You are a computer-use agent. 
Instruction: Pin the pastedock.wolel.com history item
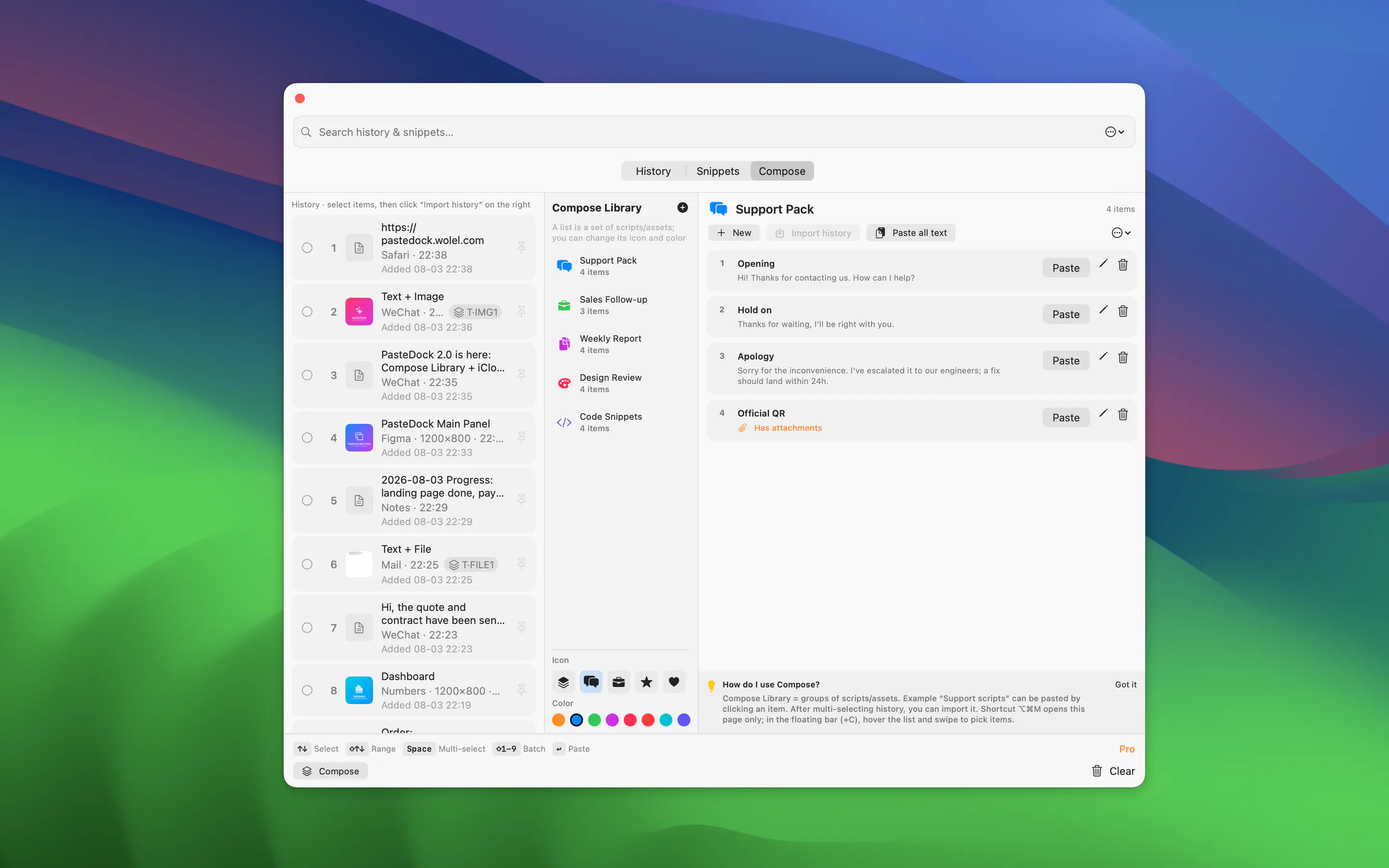click(521, 247)
